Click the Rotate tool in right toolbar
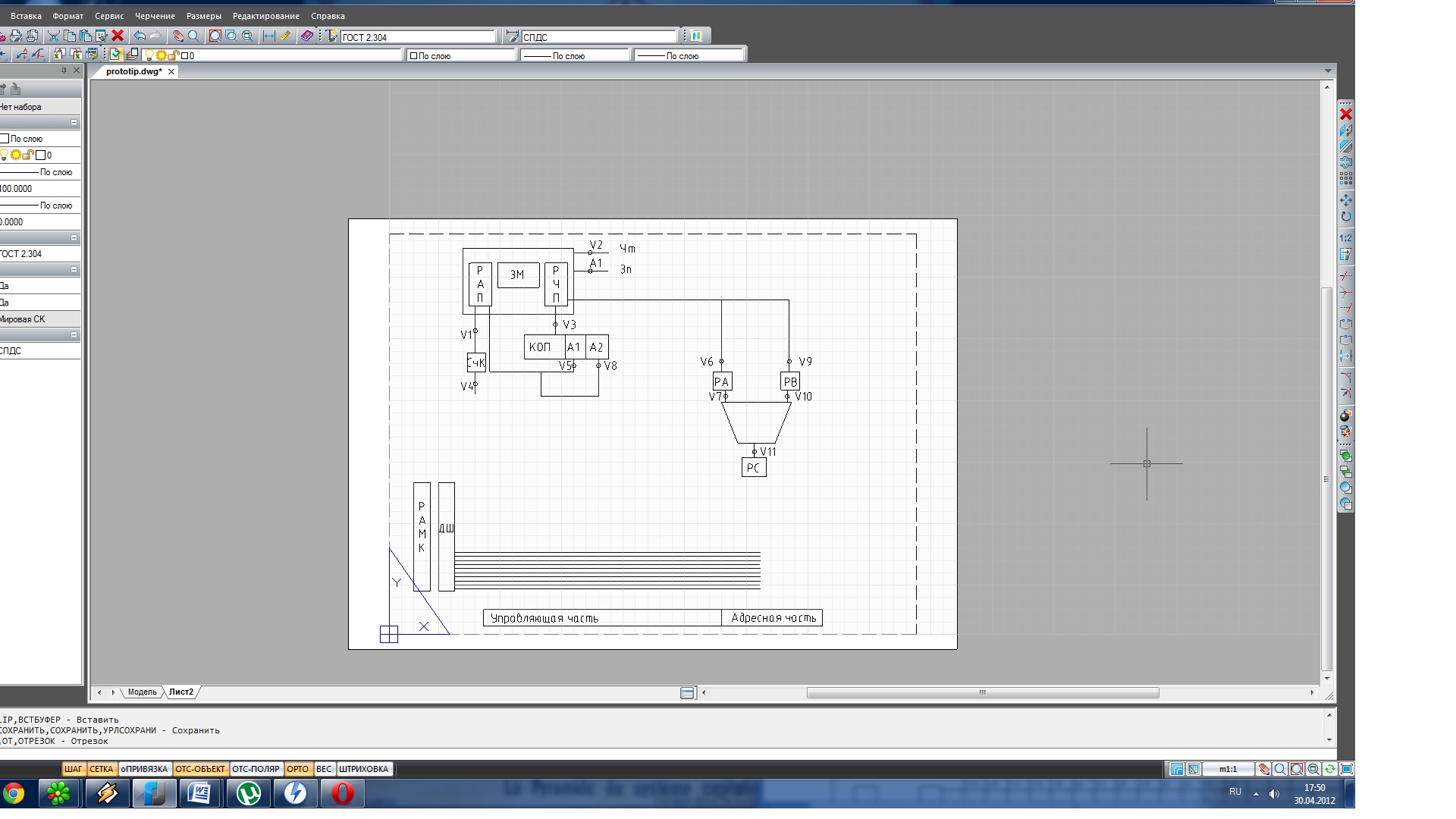 click(x=1346, y=217)
